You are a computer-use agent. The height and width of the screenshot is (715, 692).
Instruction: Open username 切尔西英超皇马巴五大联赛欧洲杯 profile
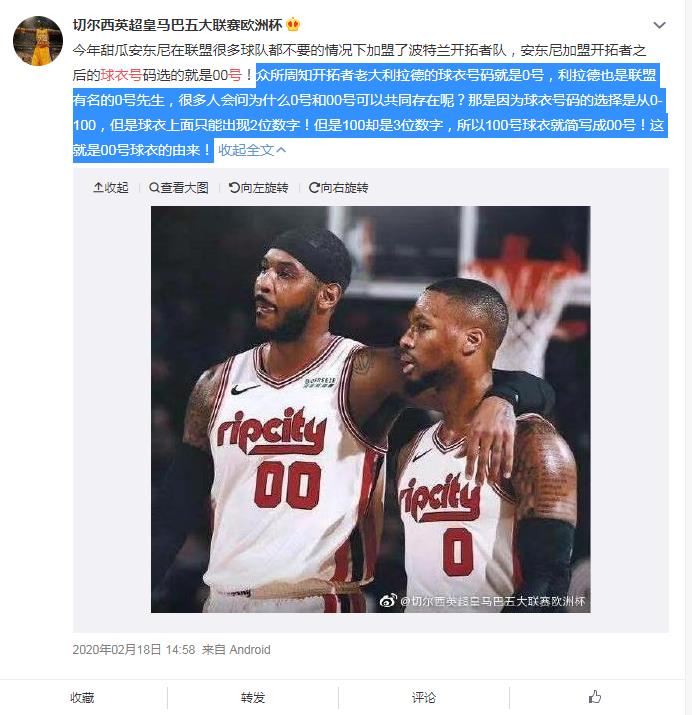pyautogui.click(x=177, y=25)
